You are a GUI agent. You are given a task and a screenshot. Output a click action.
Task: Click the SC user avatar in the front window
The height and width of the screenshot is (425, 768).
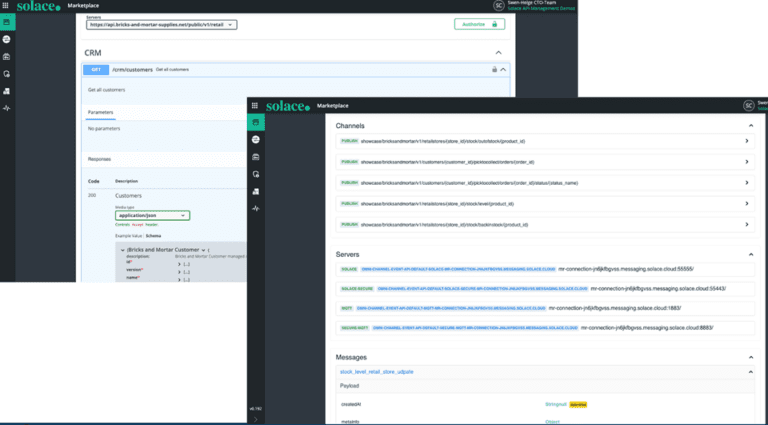pyautogui.click(x=748, y=105)
